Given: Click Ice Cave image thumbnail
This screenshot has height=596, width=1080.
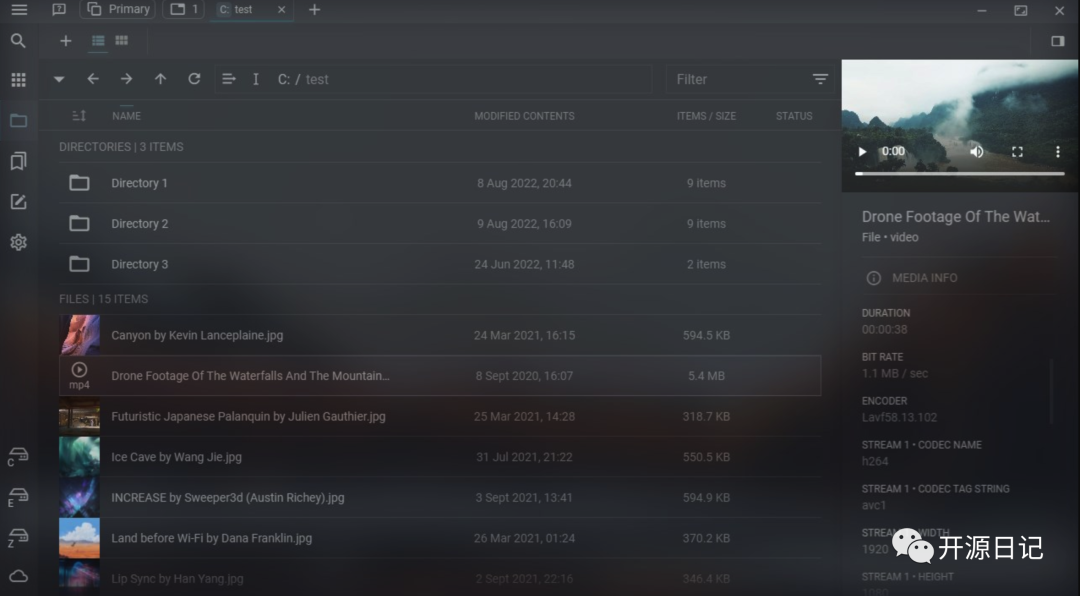Looking at the screenshot, I should coord(79,457).
